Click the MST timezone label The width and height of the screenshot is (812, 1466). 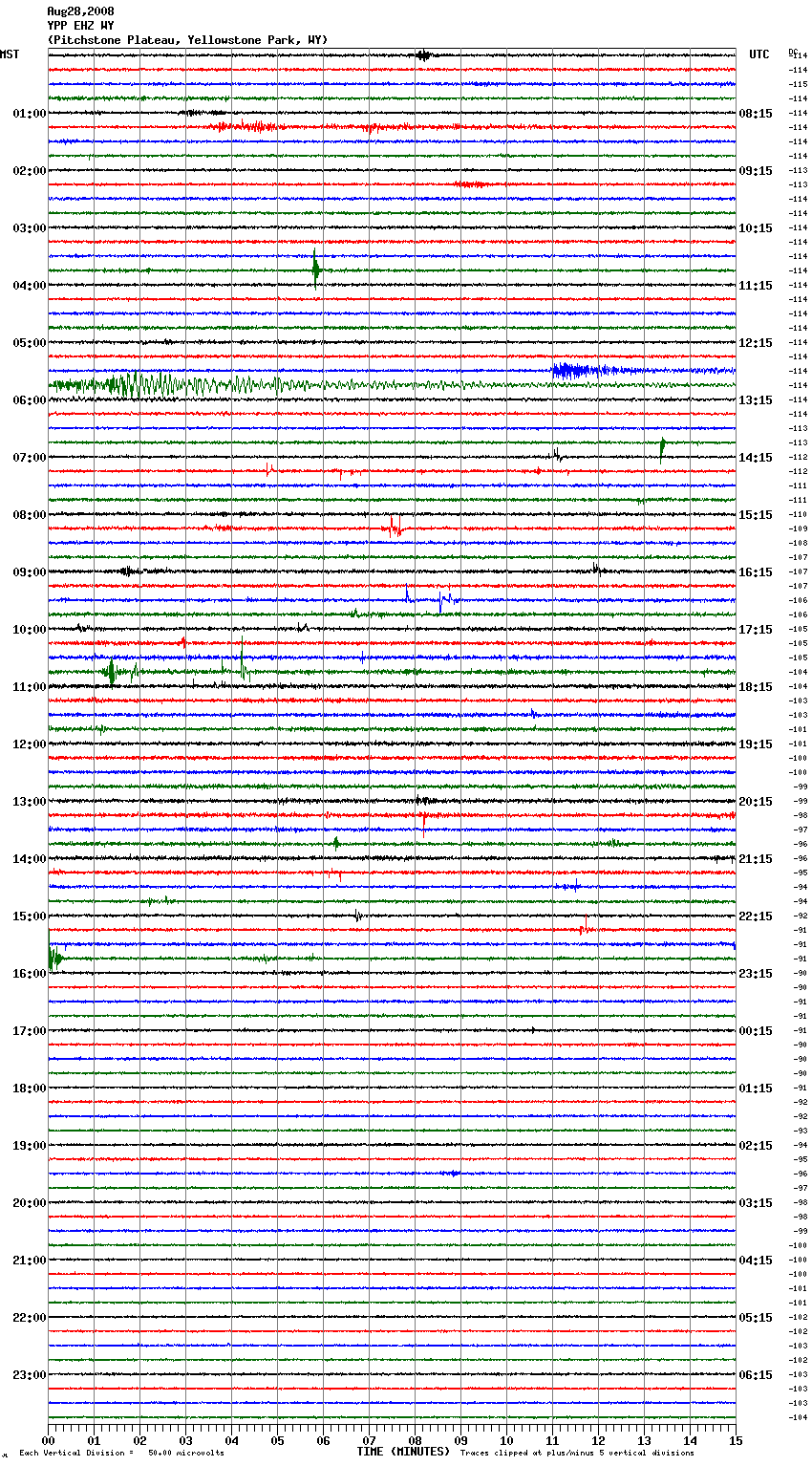[x=10, y=54]
